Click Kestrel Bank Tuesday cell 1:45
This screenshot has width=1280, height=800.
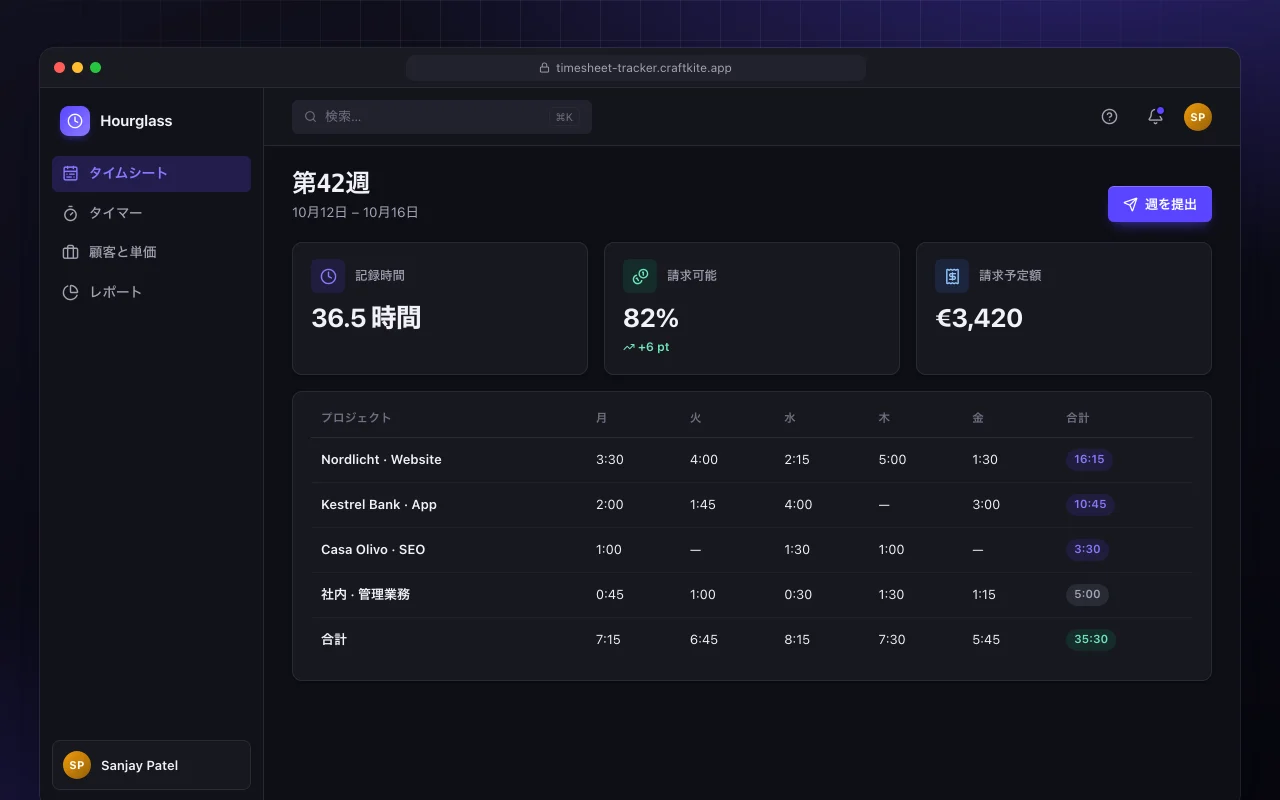tap(703, 505)
